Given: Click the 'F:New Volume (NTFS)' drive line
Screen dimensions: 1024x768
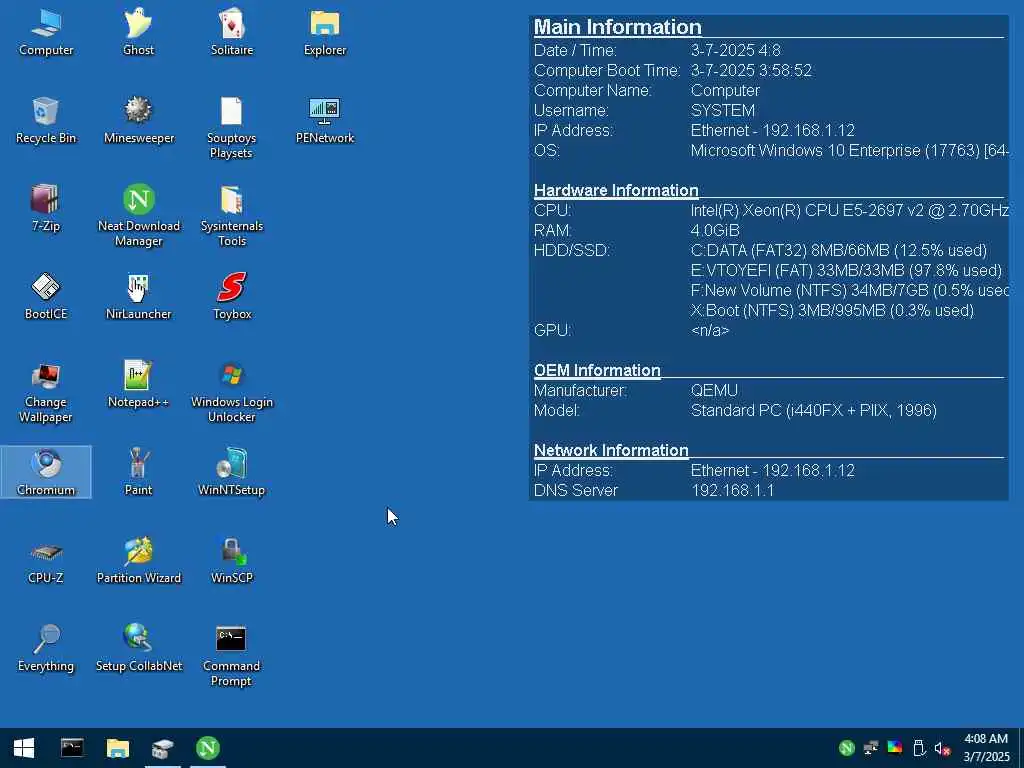Looking at the screenshot, I should tap(850, 290).
